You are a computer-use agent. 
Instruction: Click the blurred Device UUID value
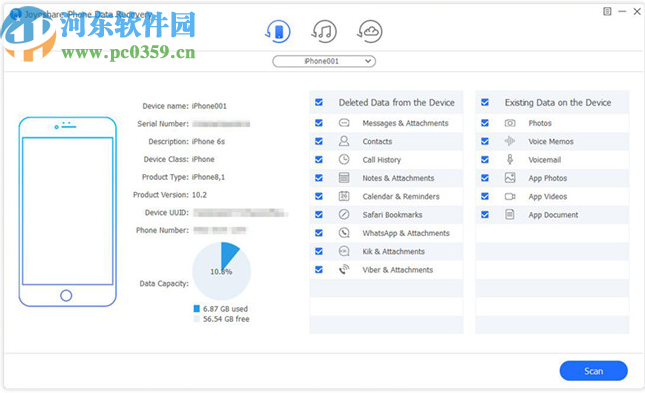tap(240, 213)
